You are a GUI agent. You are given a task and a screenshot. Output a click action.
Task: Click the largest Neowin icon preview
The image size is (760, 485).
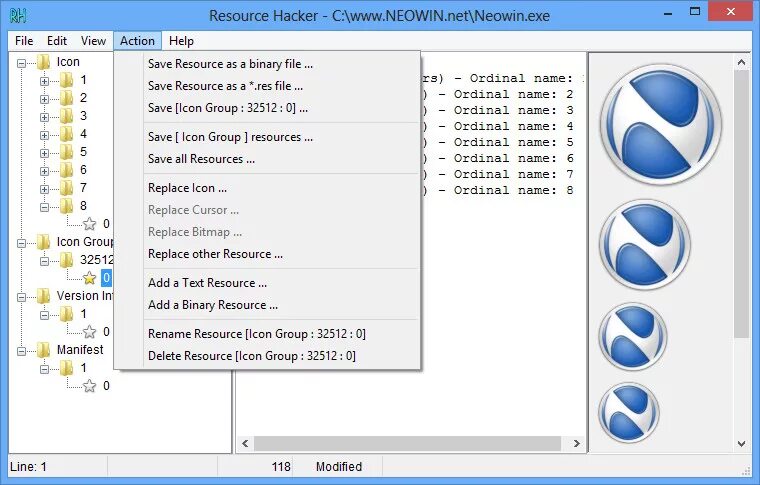(x=661, y=125)
